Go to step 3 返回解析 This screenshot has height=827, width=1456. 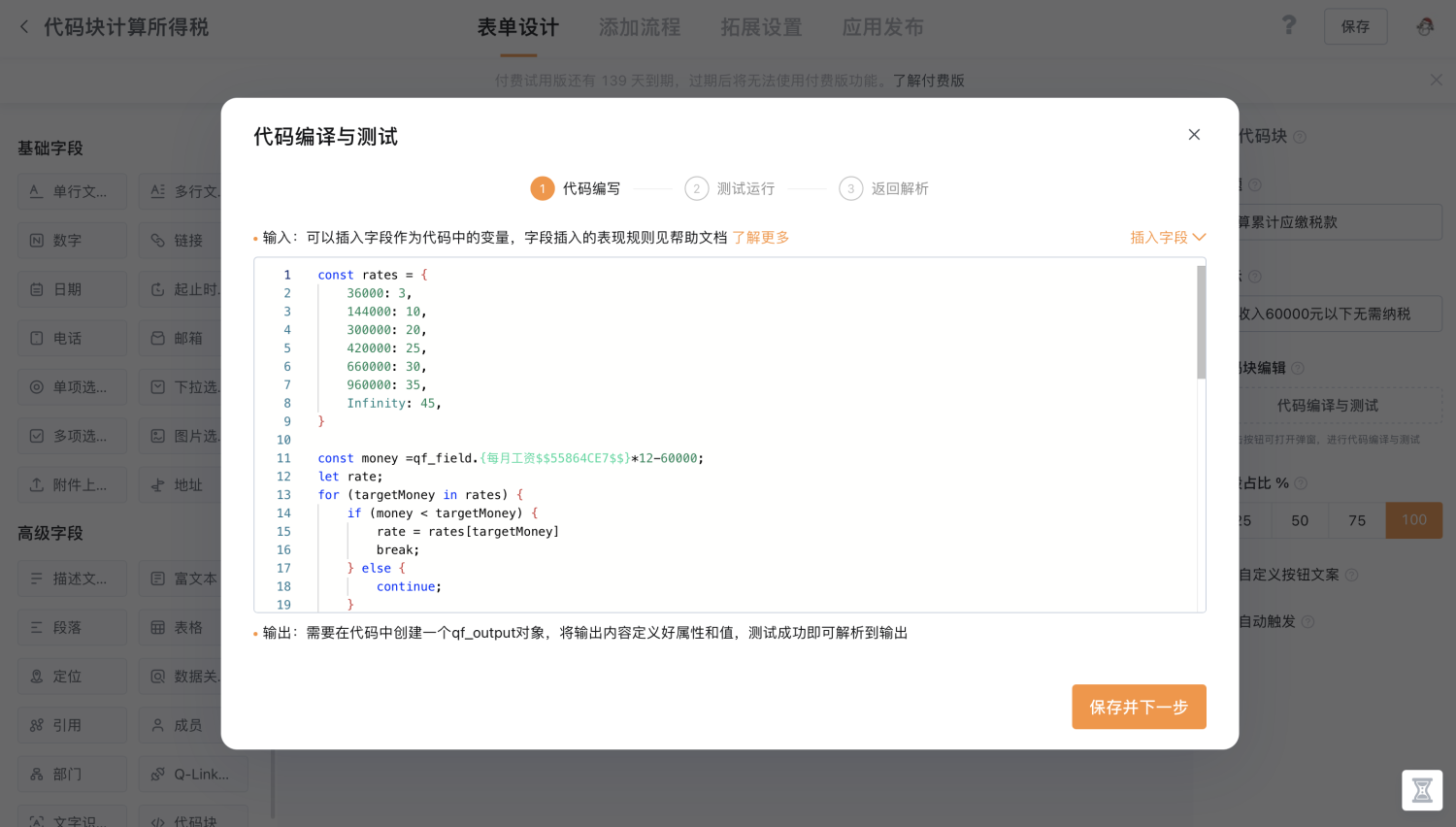[884, 188]
